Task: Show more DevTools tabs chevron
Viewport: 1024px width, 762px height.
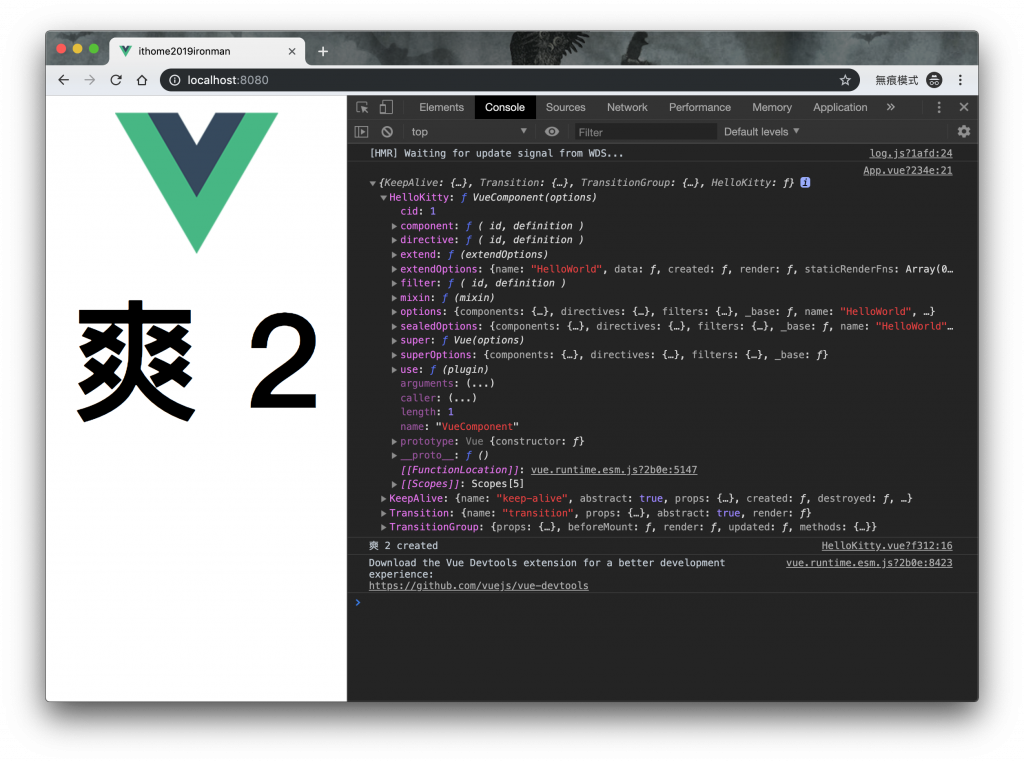Action: [x=891, y=107]
